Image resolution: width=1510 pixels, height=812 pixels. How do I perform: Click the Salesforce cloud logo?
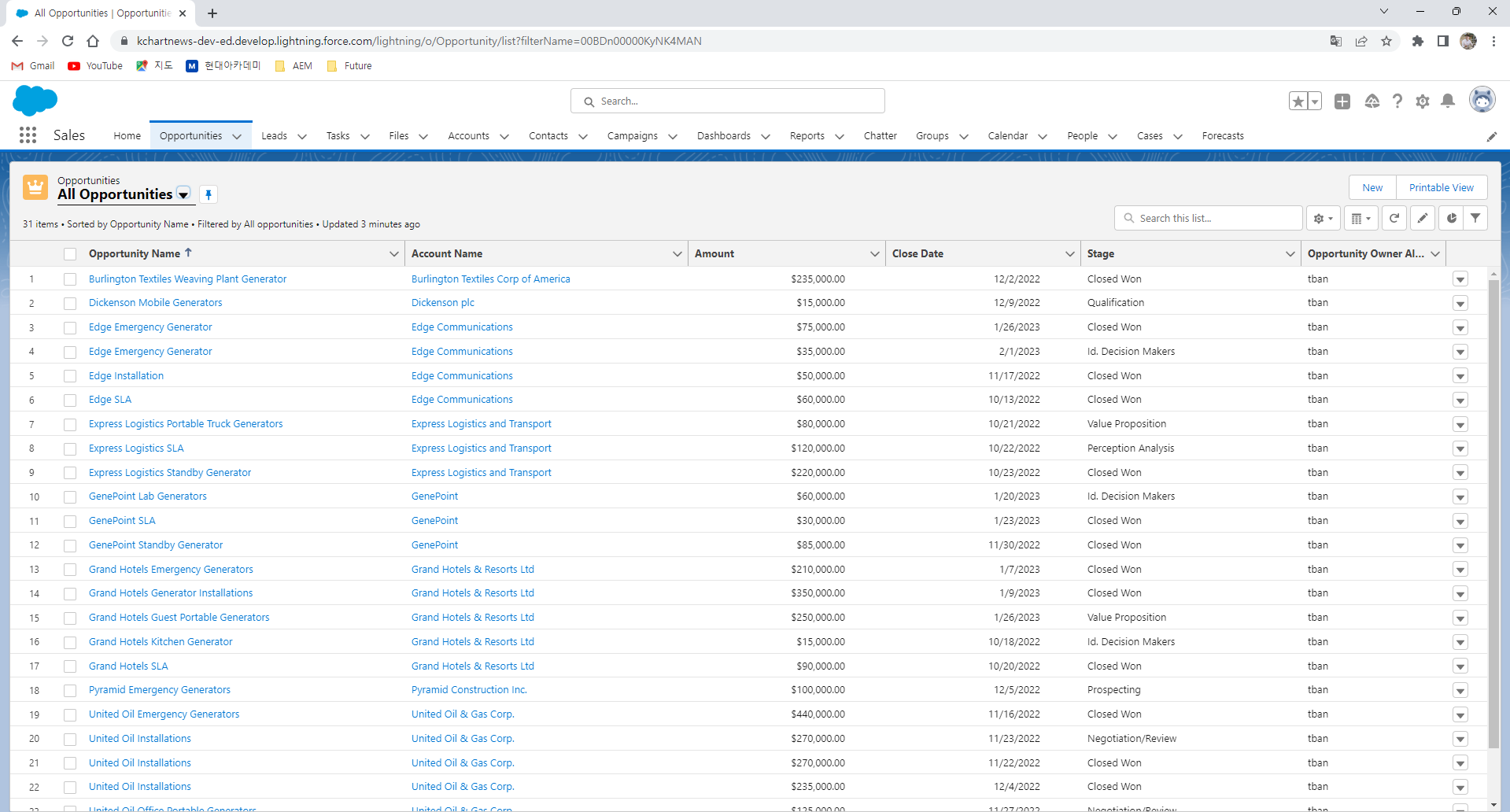pos(35,101)
